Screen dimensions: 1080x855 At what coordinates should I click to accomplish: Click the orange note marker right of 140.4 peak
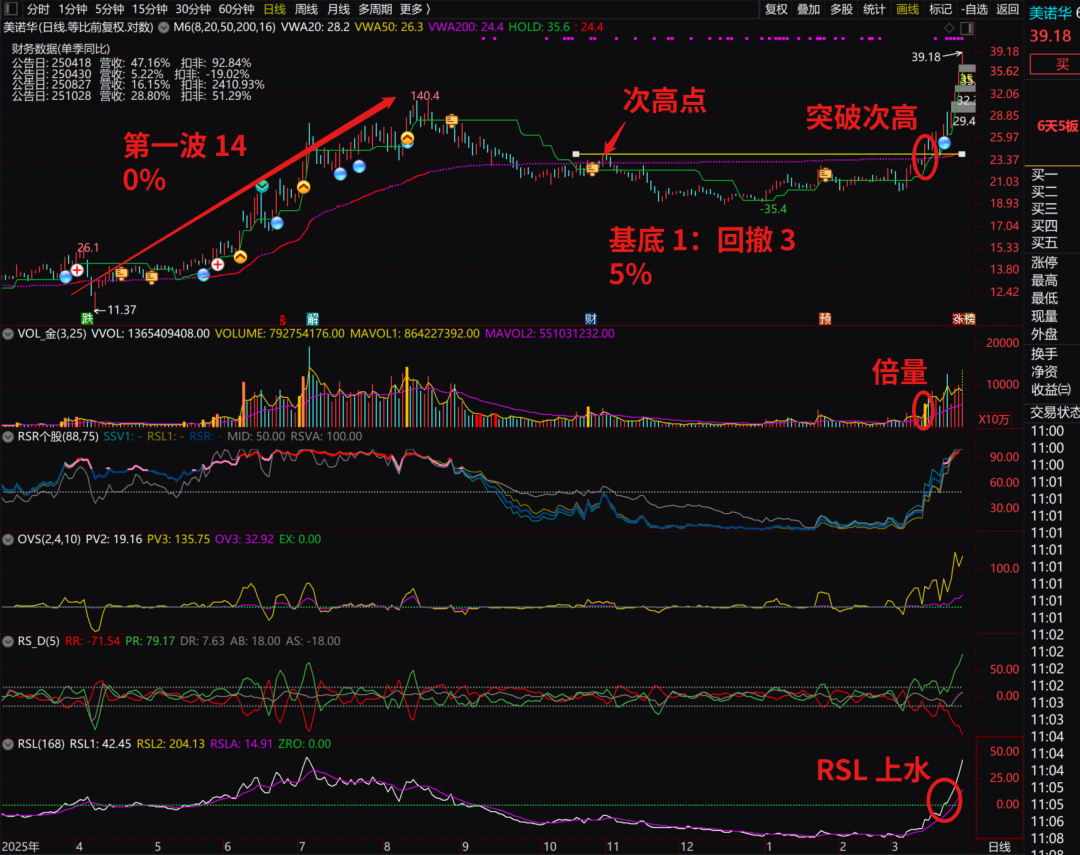pyautogui.click(x=451, y=121)
